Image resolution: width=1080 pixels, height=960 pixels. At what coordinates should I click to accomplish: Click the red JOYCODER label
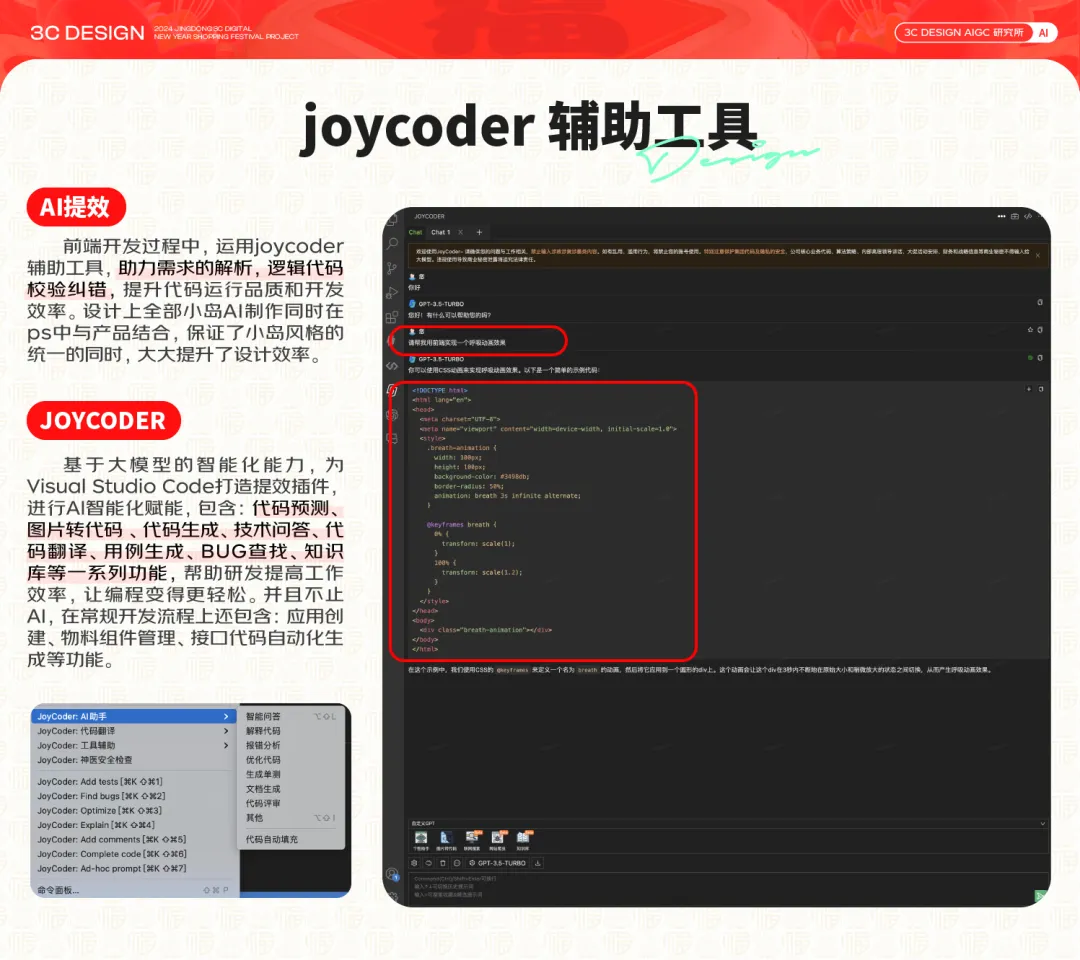(x=103, y=420)
